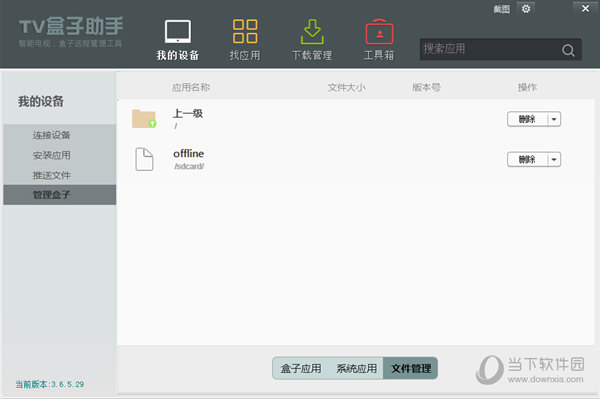Click the 版本号 column header
600x399 pixels.
pyautogui.click(x=426, y=88)
